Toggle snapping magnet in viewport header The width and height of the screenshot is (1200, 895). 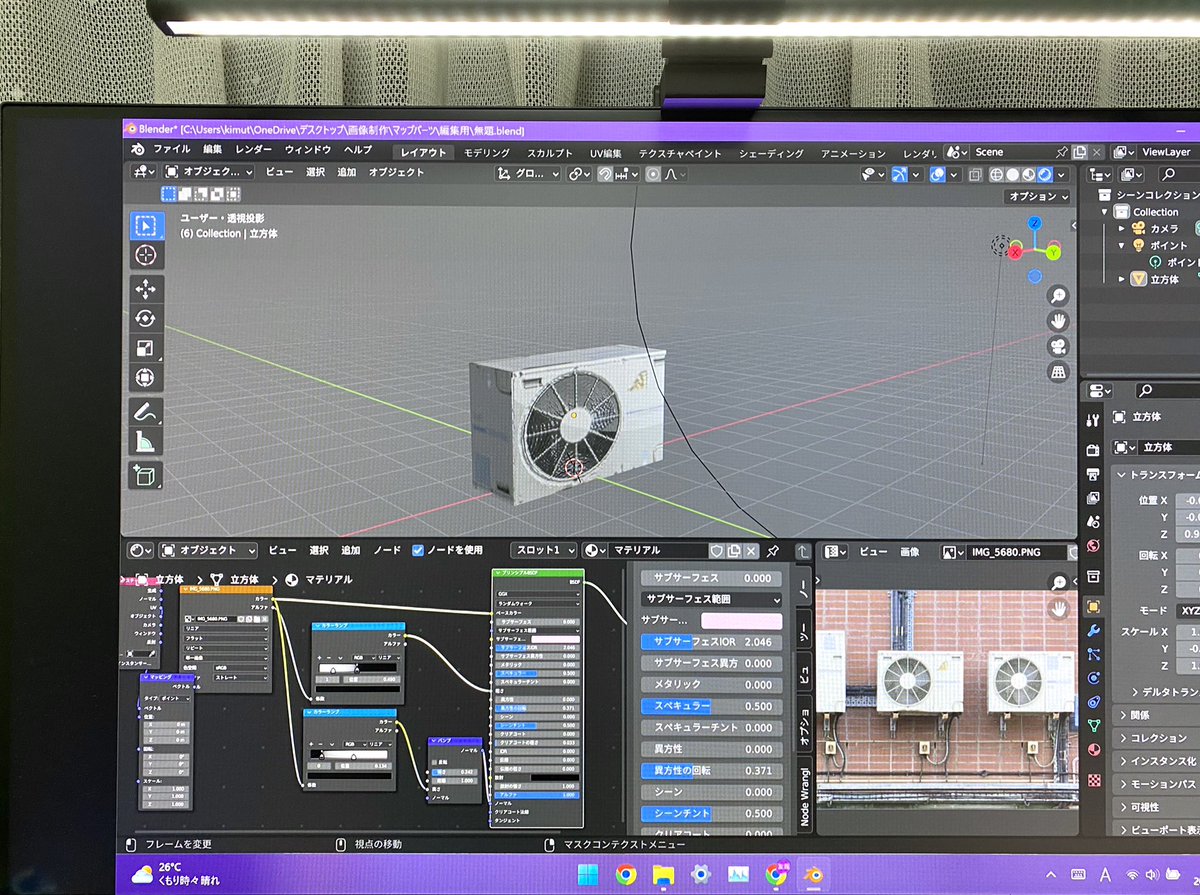[606, 174]
